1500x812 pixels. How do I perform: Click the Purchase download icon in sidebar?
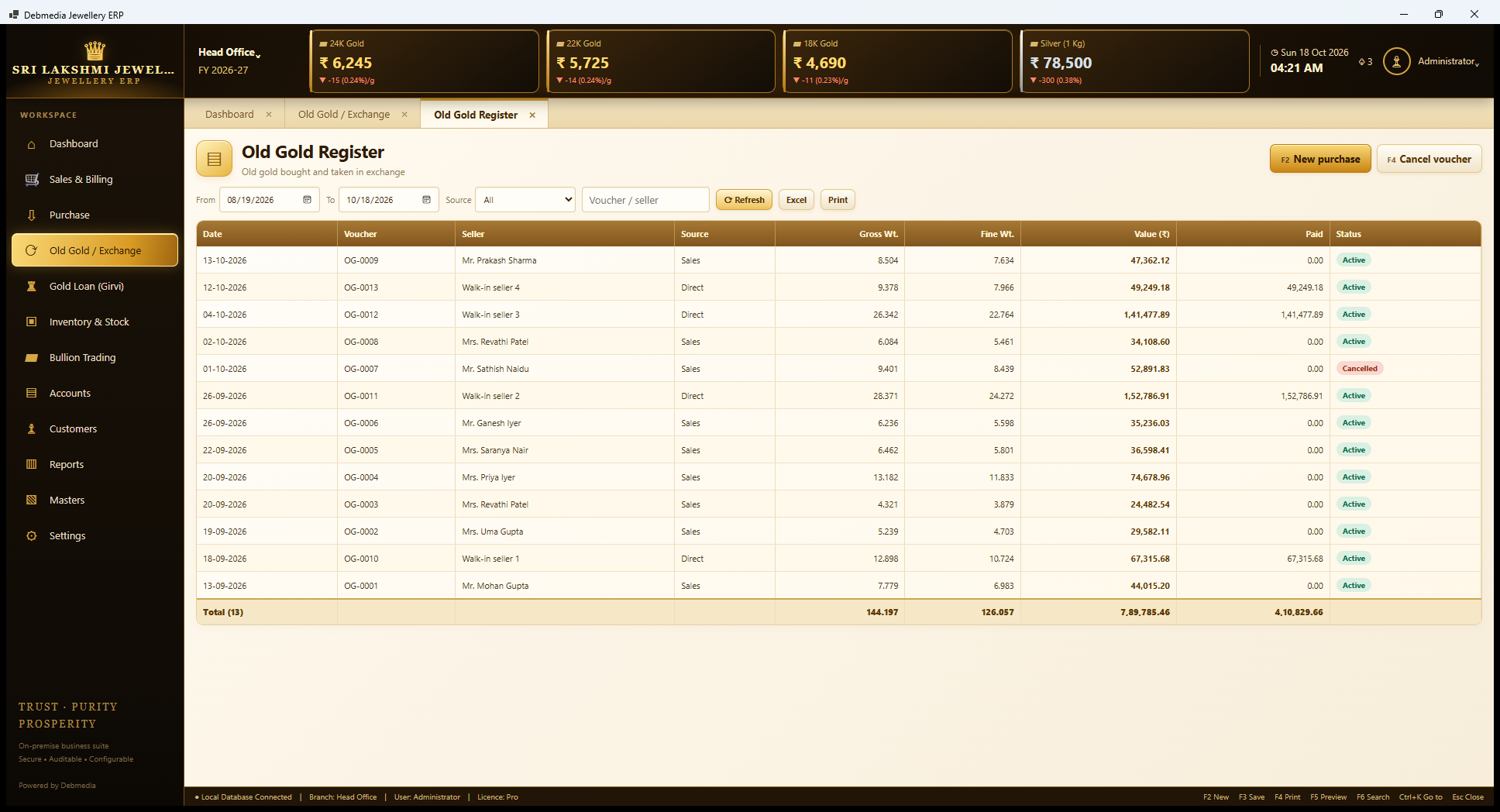(32, 215)
